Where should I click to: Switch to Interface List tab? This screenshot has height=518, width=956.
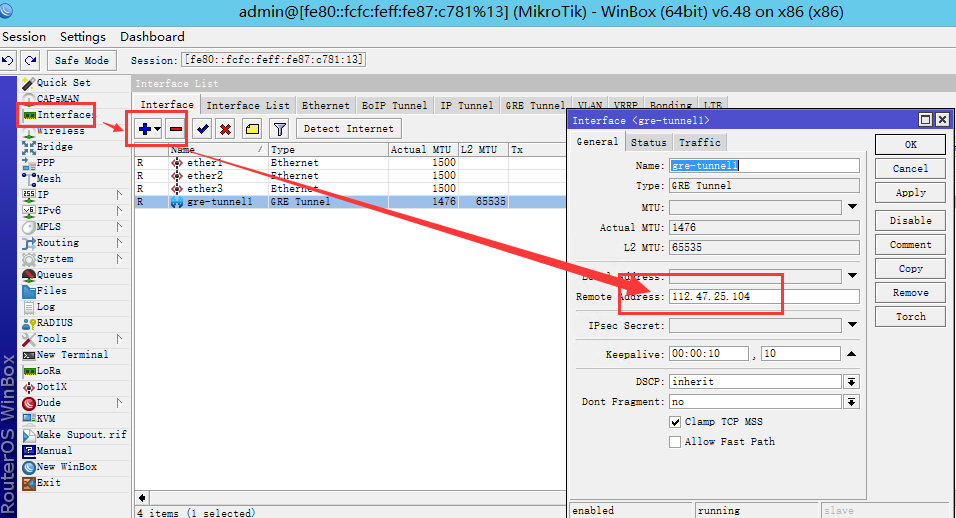pyautogui.click(x=248, y=105)
